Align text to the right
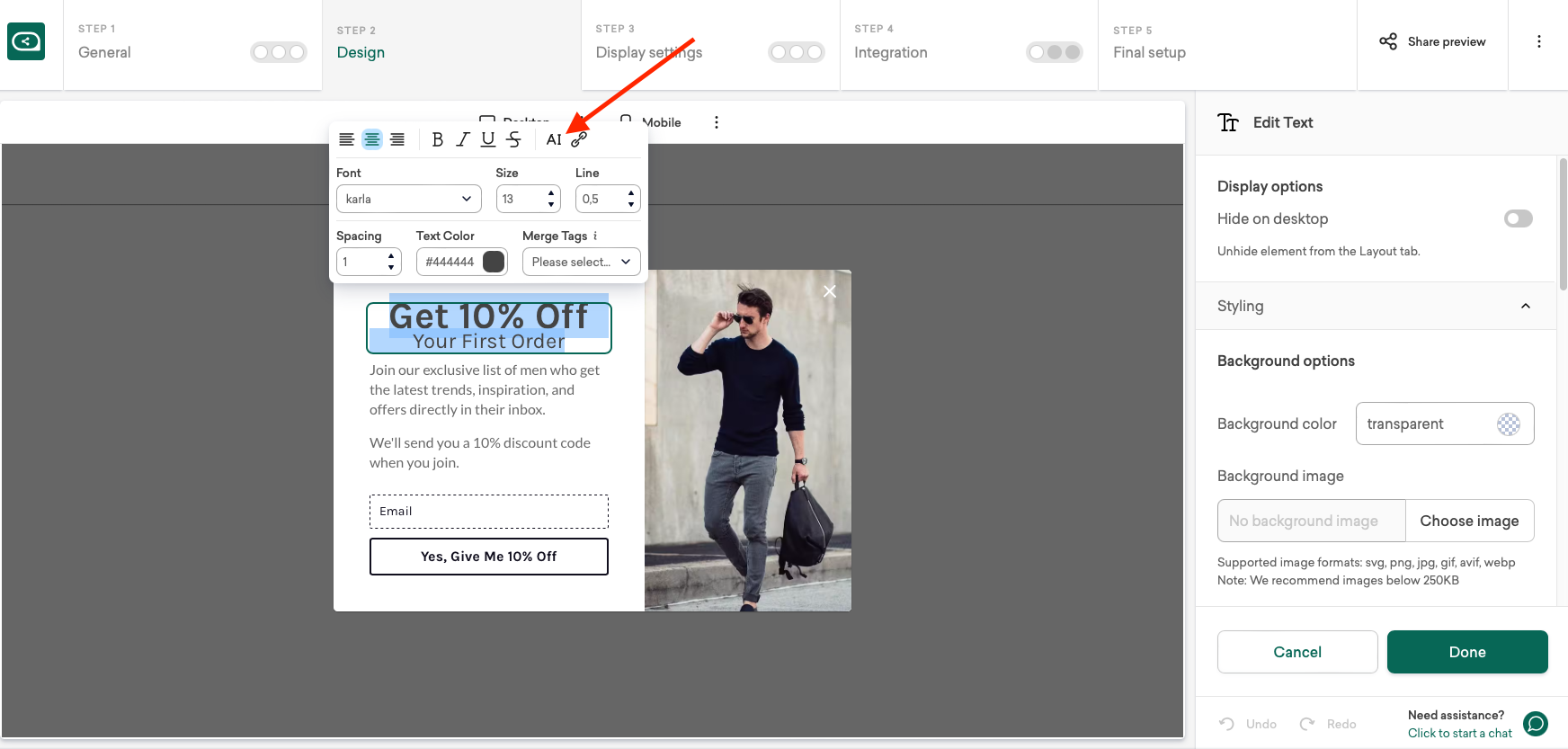Screen dimensions: 1568x749 (396, 139)
